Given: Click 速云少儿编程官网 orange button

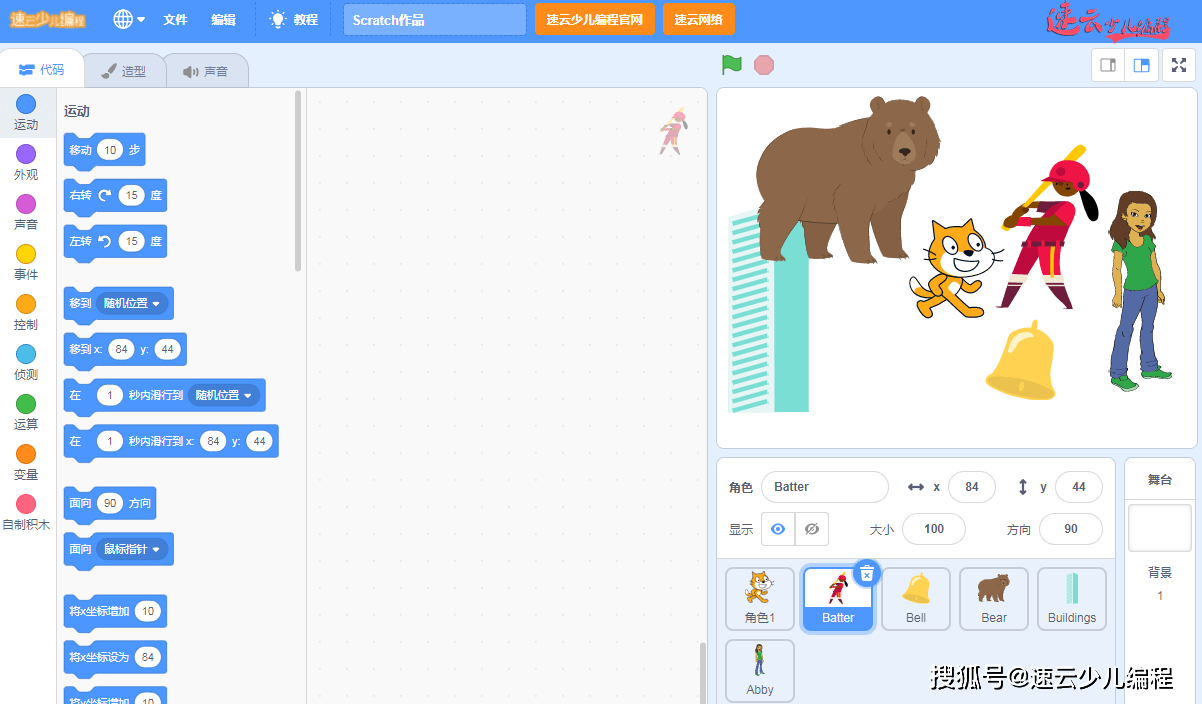Looking at the screenshot, I should click(x=594, y=20).
